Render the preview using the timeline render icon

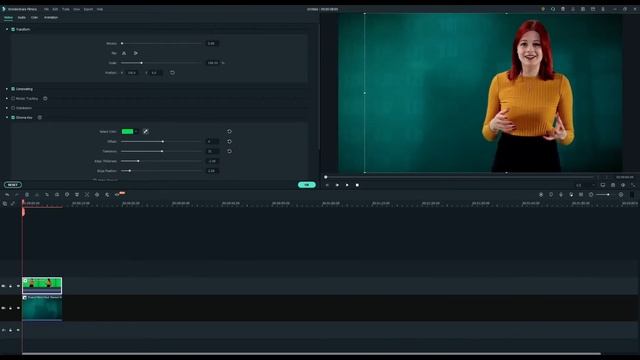541,195
